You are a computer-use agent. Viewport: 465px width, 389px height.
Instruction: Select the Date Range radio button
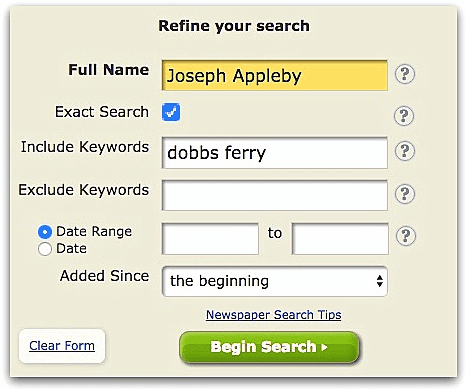click(45, 232)
